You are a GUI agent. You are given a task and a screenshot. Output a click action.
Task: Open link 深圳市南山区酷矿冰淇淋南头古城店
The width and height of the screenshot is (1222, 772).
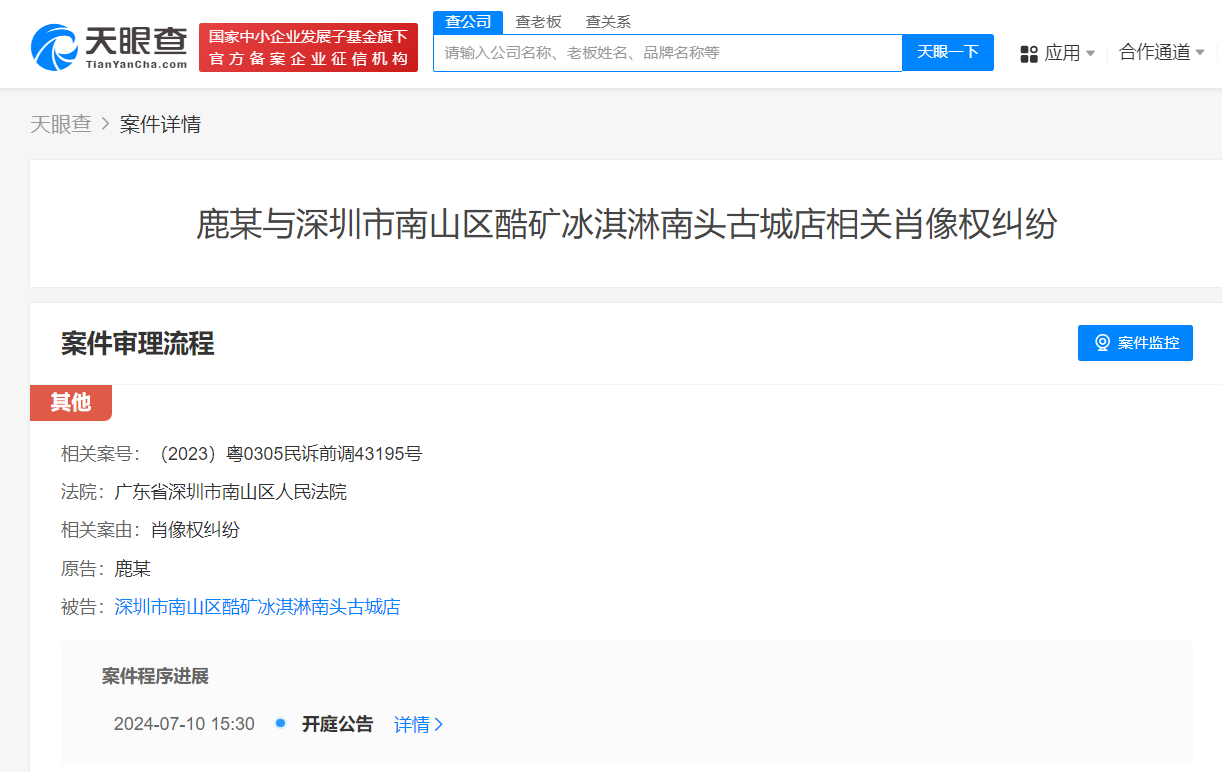pos(256,606)
